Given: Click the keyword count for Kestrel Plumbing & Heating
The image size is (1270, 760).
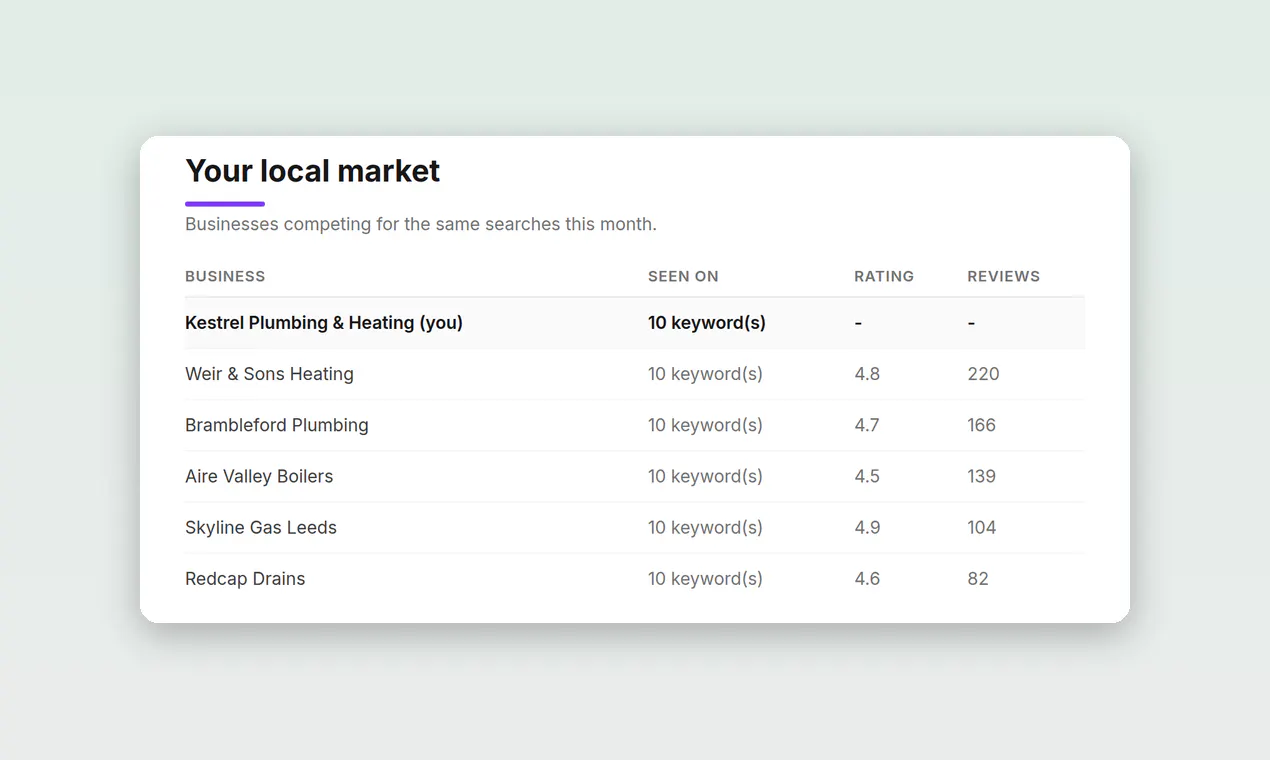Looking at the screenshot, I should (707, 323).
